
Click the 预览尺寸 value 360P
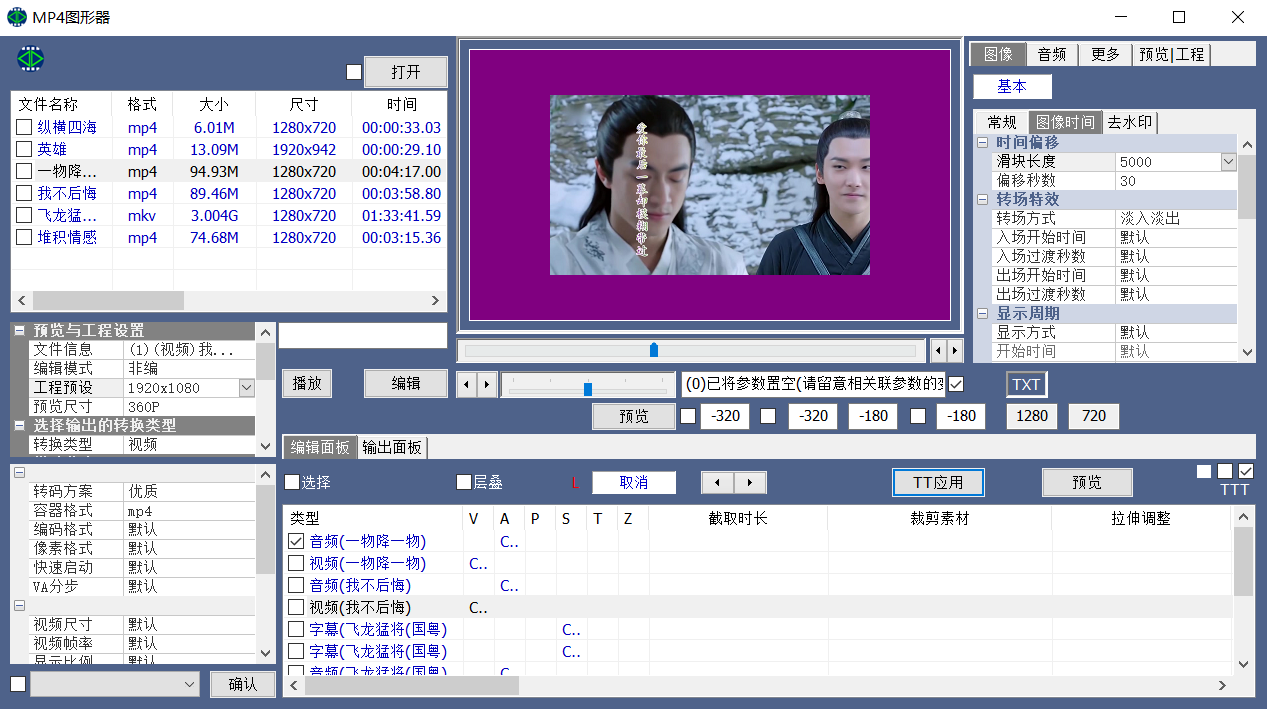tap(189, 406)
